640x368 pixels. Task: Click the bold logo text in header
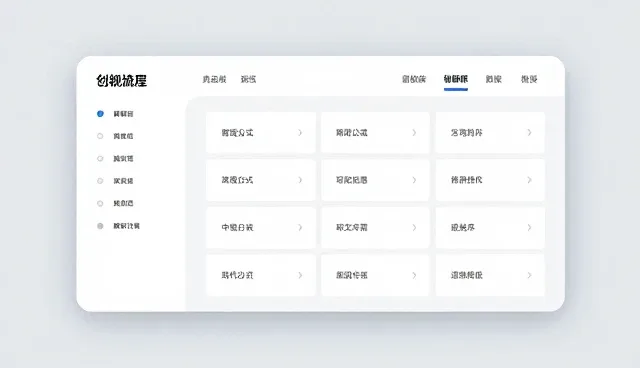(x=122, y=81)
